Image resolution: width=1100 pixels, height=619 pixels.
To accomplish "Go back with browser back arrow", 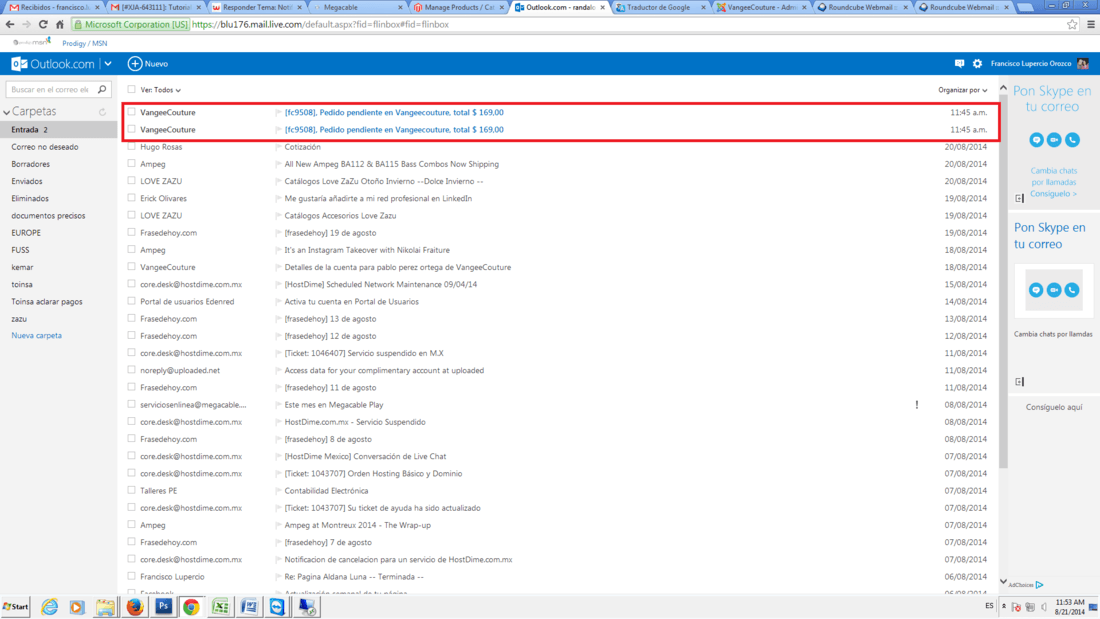I will pyautogui.click(x=10, y=25).
